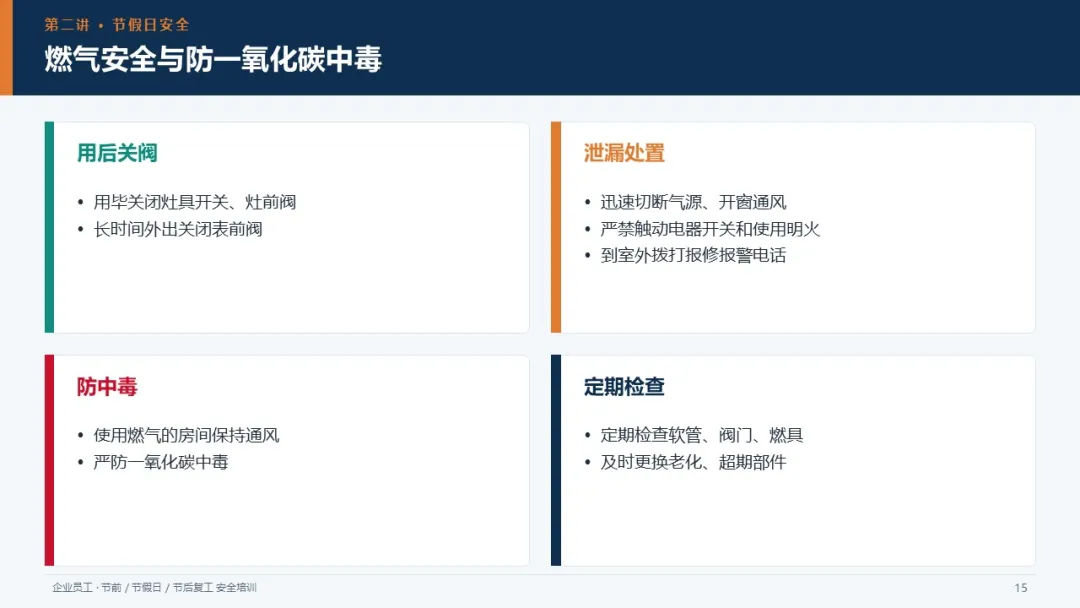Select bullet 使用燃气的房间保持通风

186,435
